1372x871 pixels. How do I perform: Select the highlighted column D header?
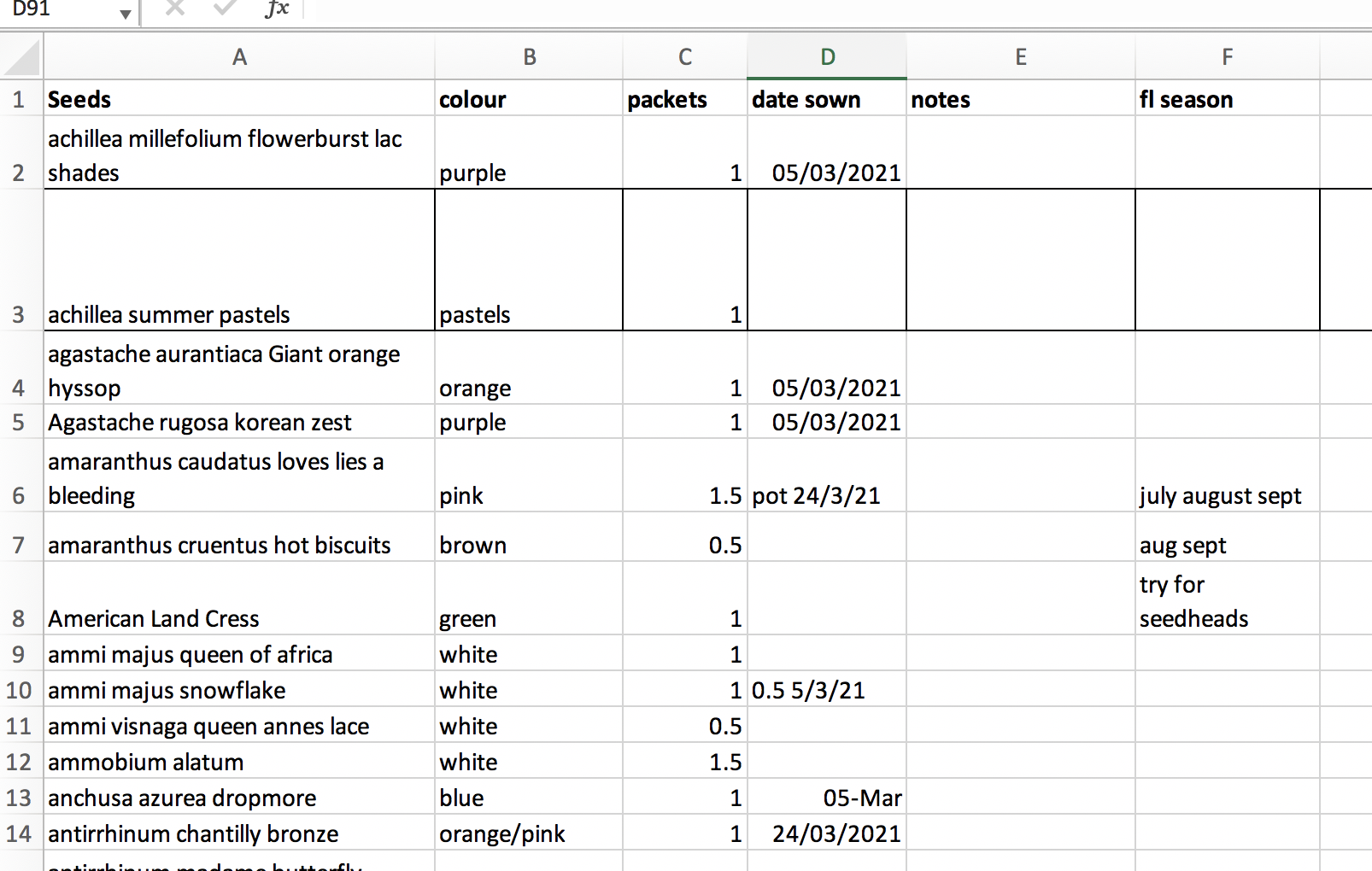[826, 57]
